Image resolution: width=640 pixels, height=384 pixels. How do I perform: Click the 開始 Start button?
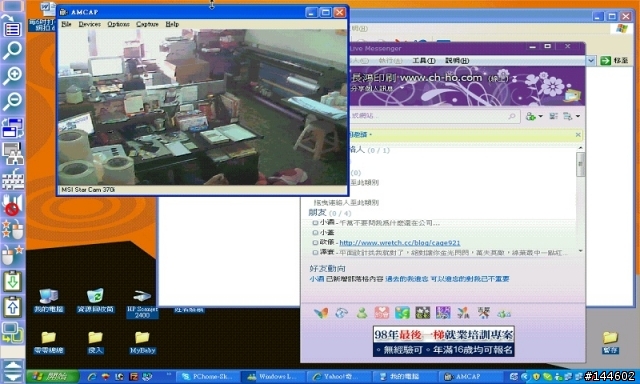tap(53, 376)
